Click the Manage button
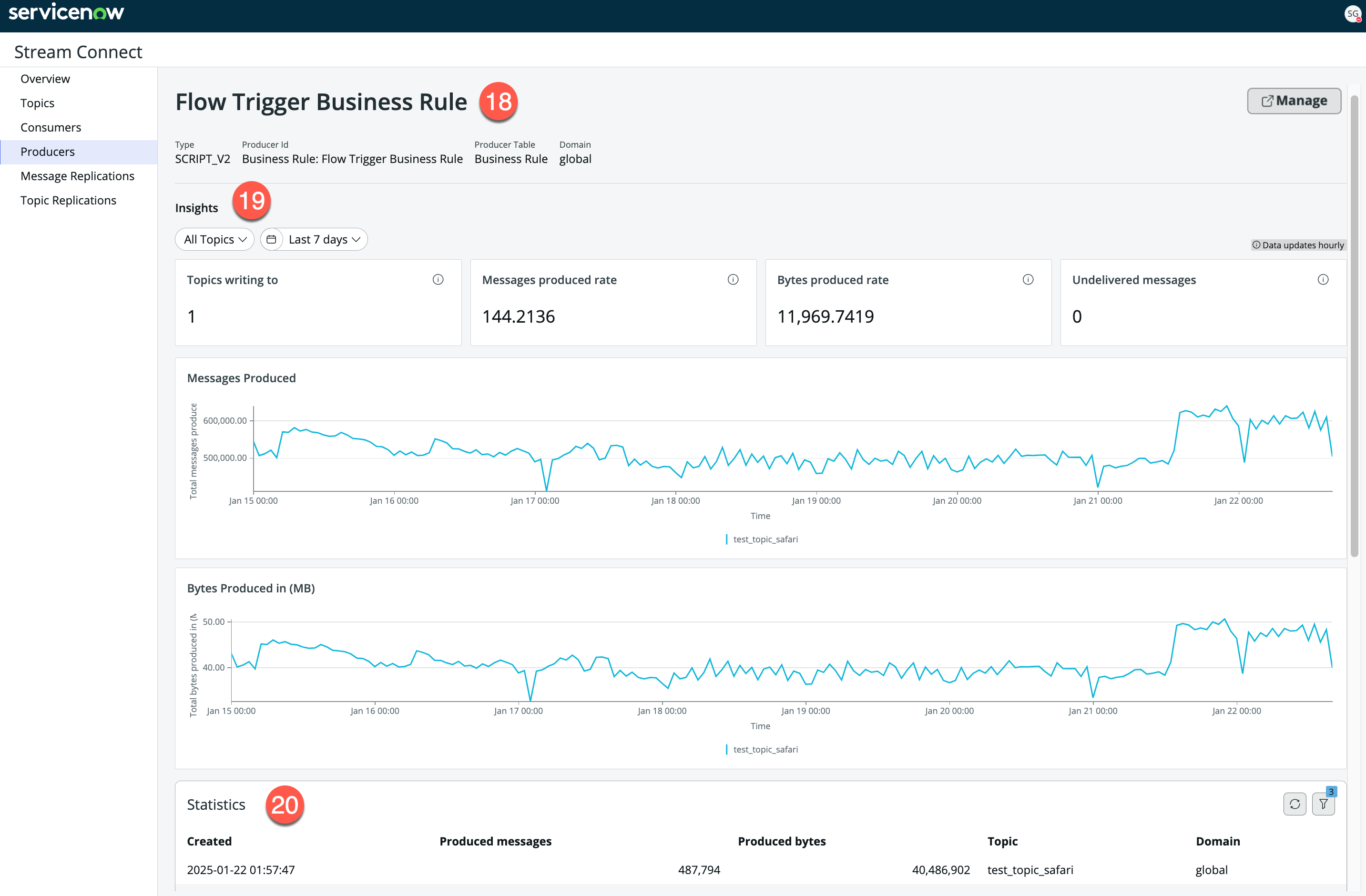The image size is (1366, 896). point(1294,101)
